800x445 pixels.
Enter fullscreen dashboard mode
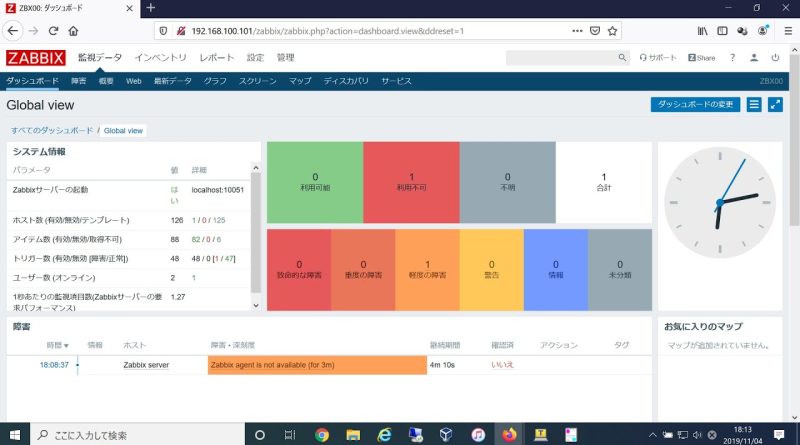click(775, 105)
